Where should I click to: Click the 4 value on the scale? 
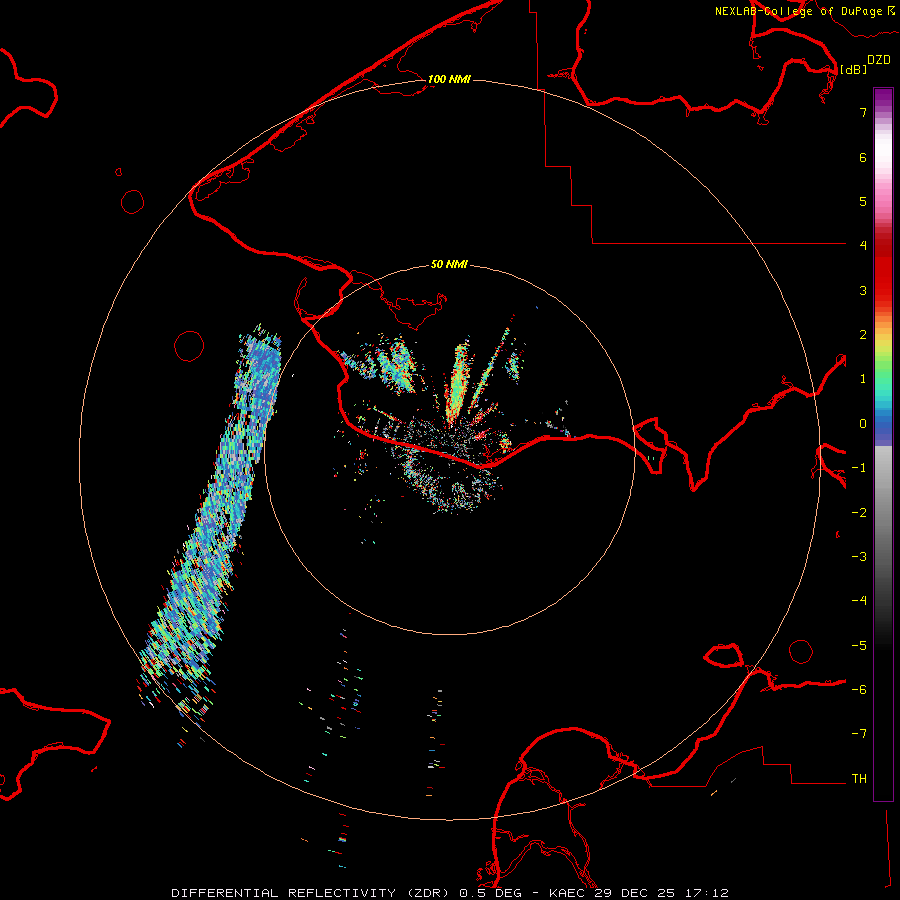863,246
